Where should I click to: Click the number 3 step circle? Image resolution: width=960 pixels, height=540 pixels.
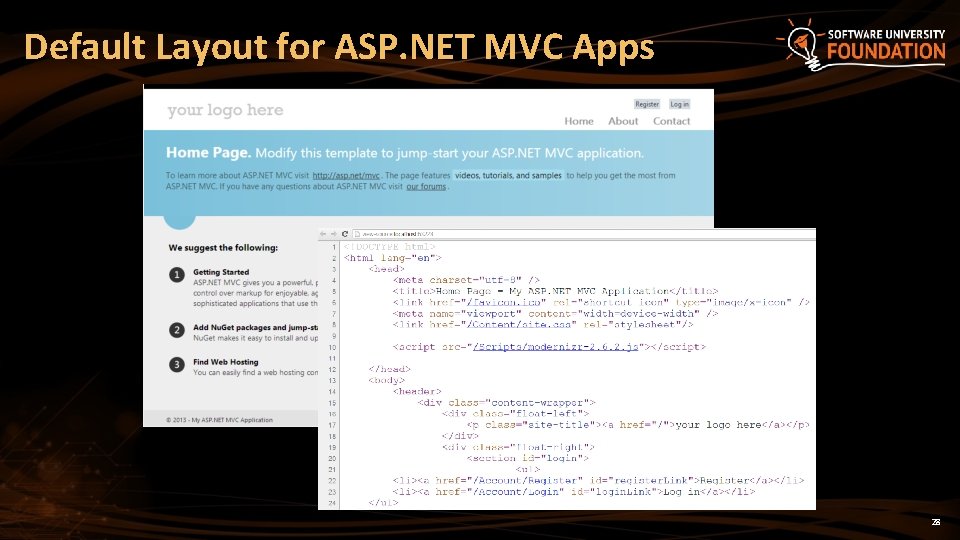177,365
